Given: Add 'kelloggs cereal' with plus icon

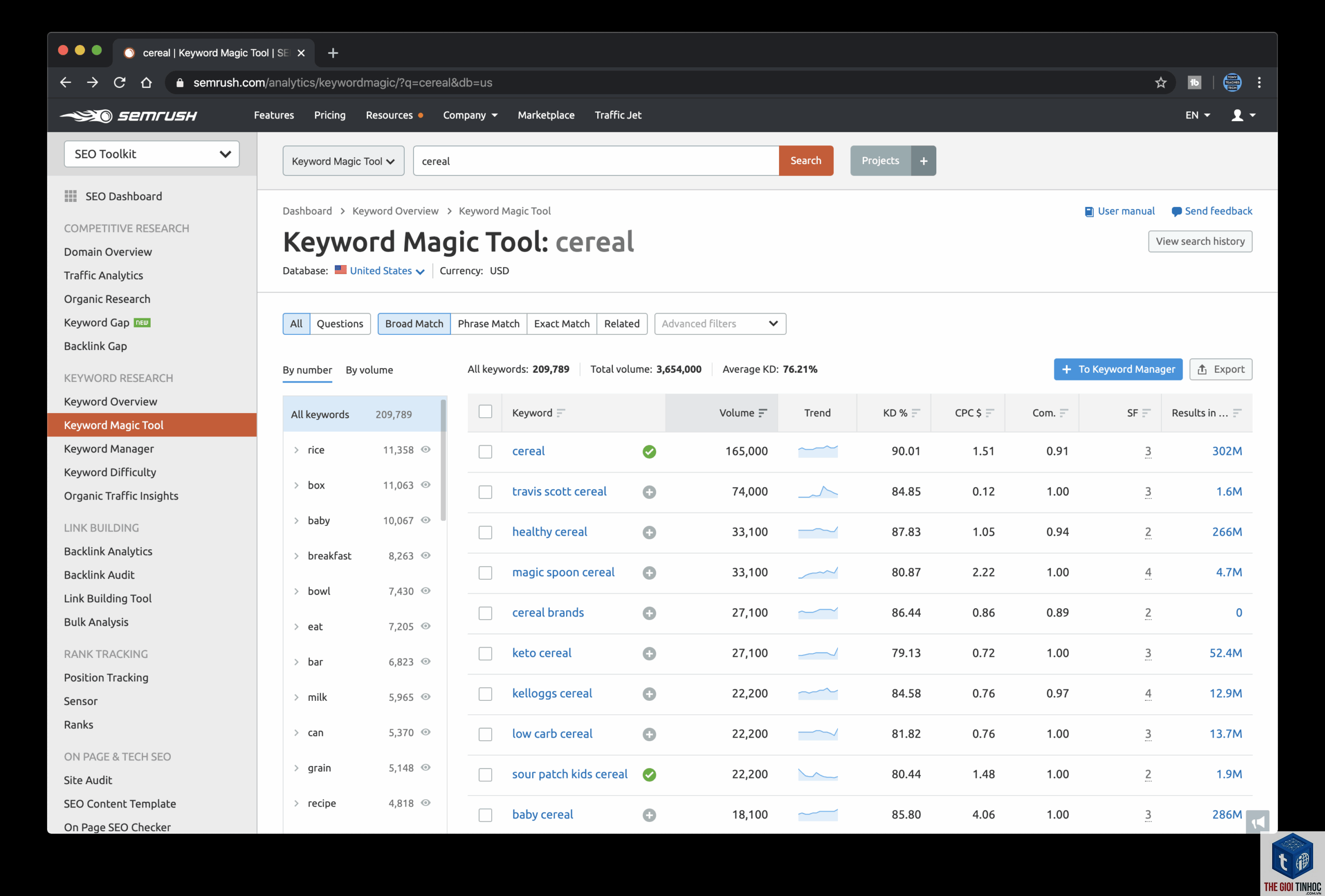Looking at the screenshot, I should [x=649, y=694].
